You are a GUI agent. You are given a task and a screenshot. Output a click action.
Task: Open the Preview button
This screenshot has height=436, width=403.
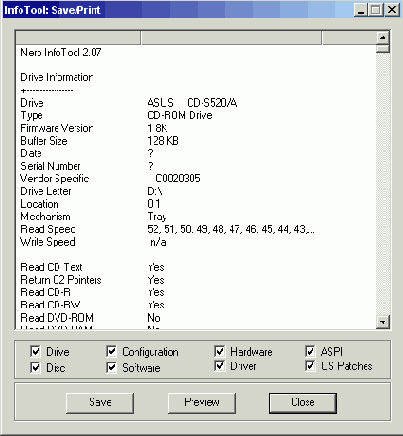point(202,403)
